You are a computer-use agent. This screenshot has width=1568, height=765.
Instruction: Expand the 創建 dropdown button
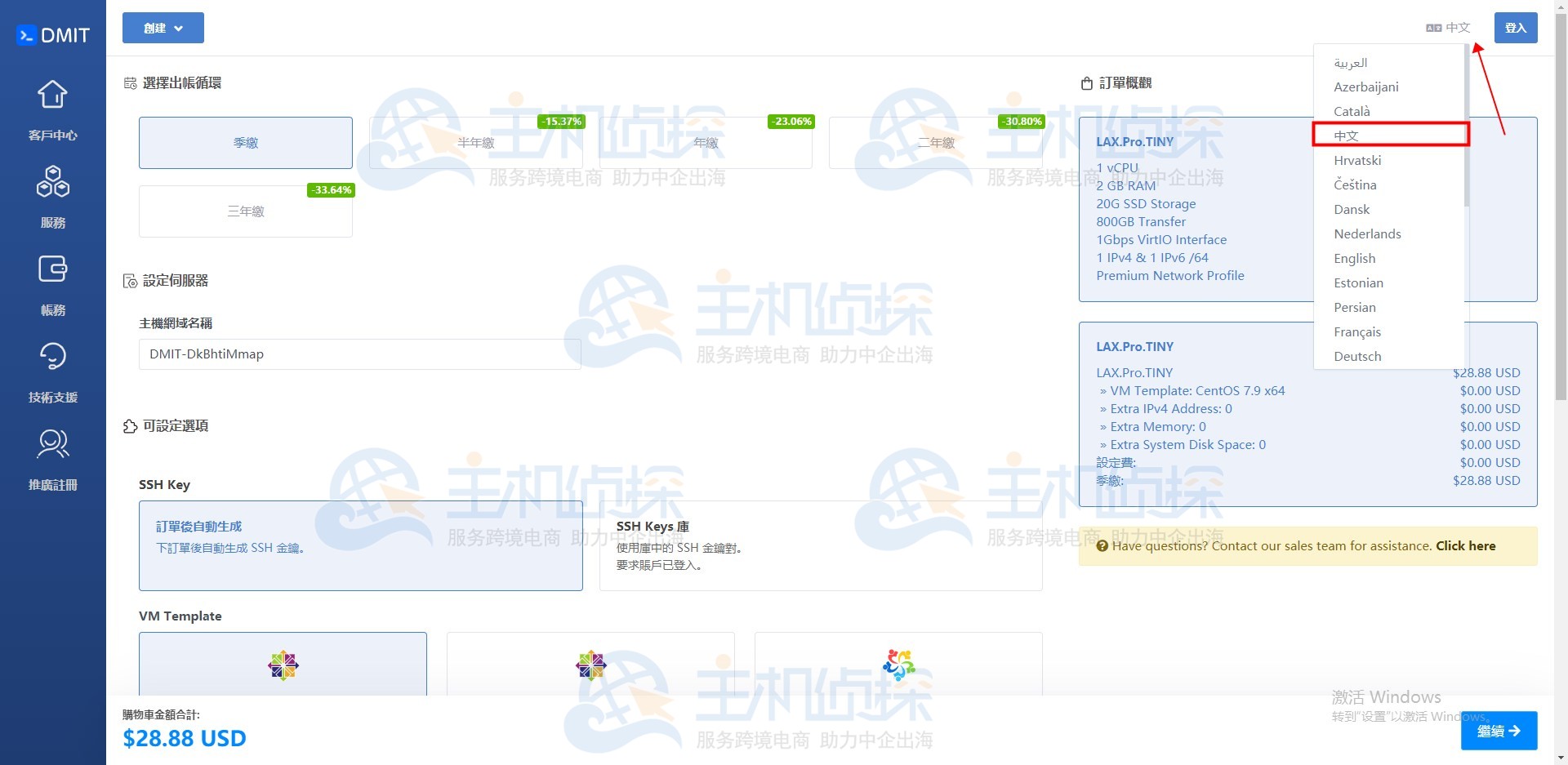(x=163, y=28)
